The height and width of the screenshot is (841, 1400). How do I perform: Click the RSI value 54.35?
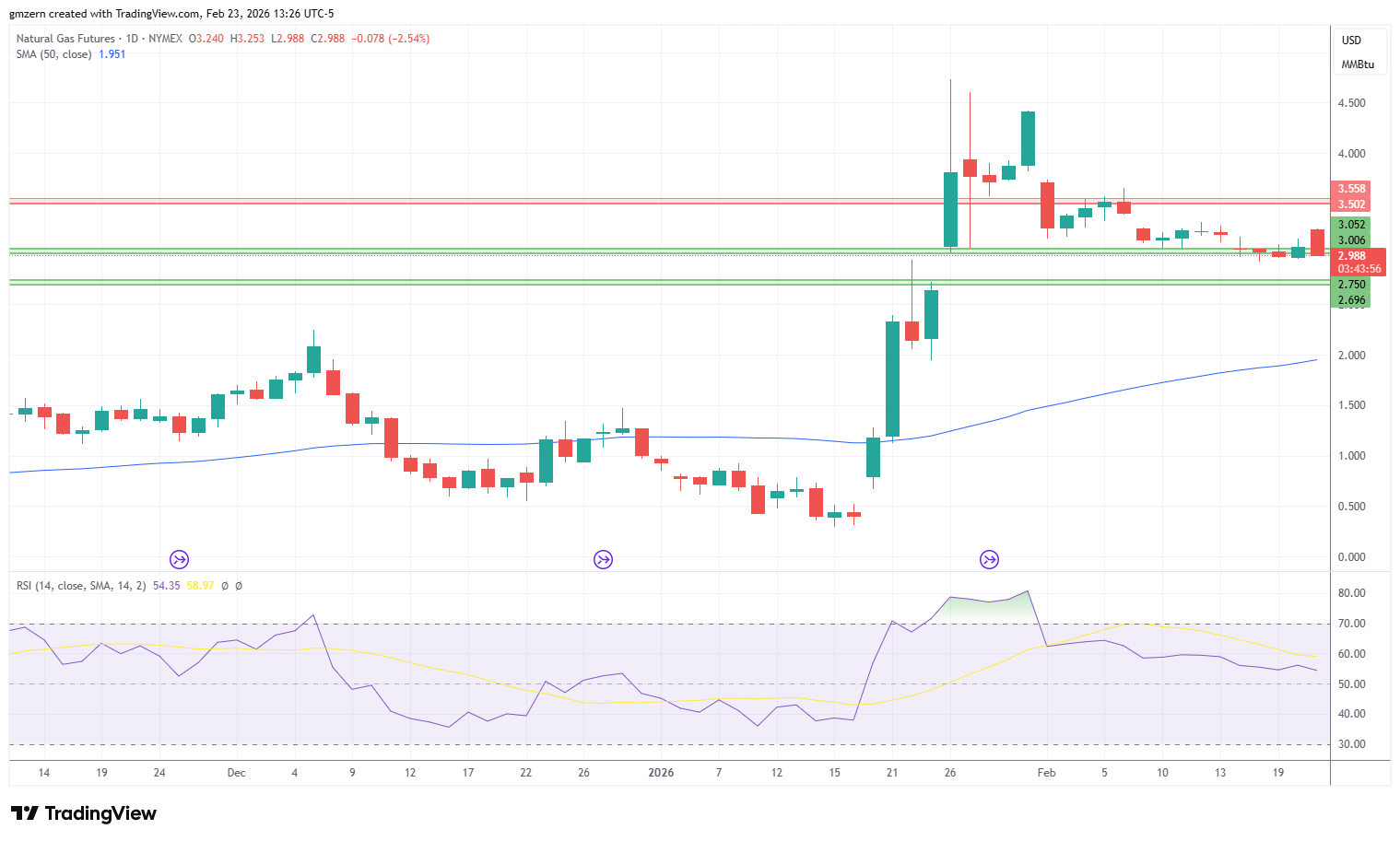[167, 586]
